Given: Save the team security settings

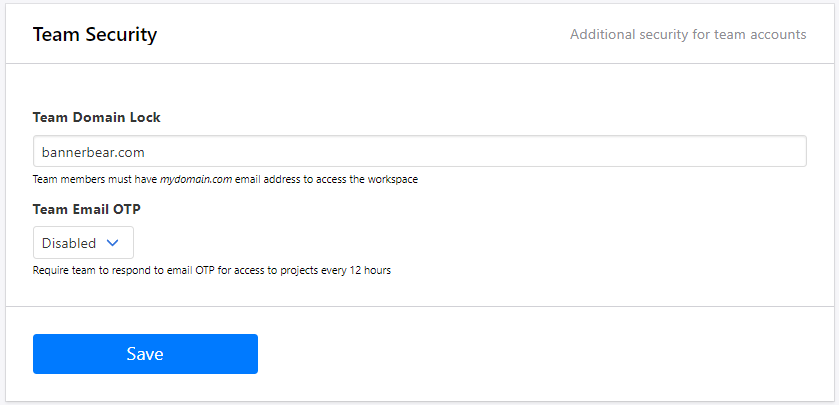Looking at the screenshot, I should (145, 354).
